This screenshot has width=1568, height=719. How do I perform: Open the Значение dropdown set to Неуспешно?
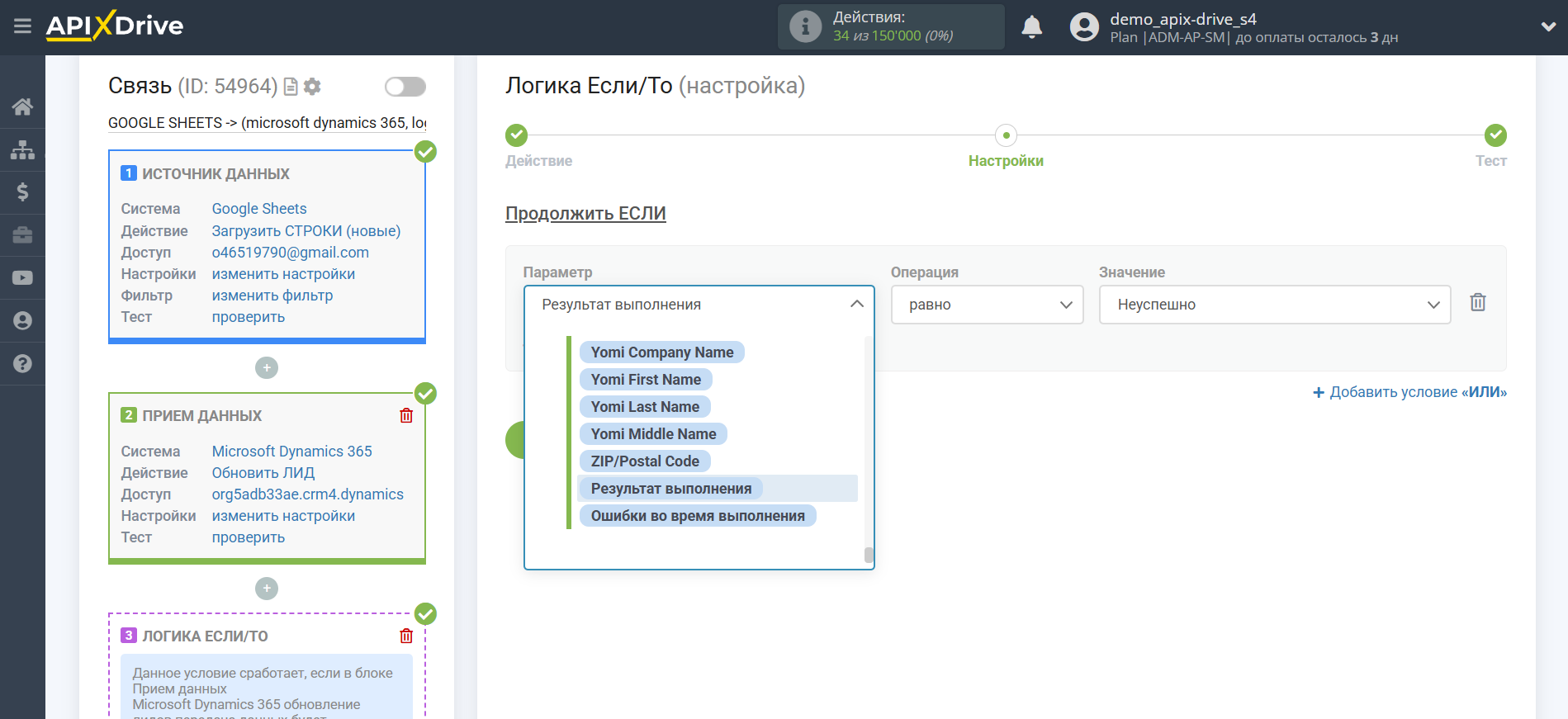[x=1275, y=305]
